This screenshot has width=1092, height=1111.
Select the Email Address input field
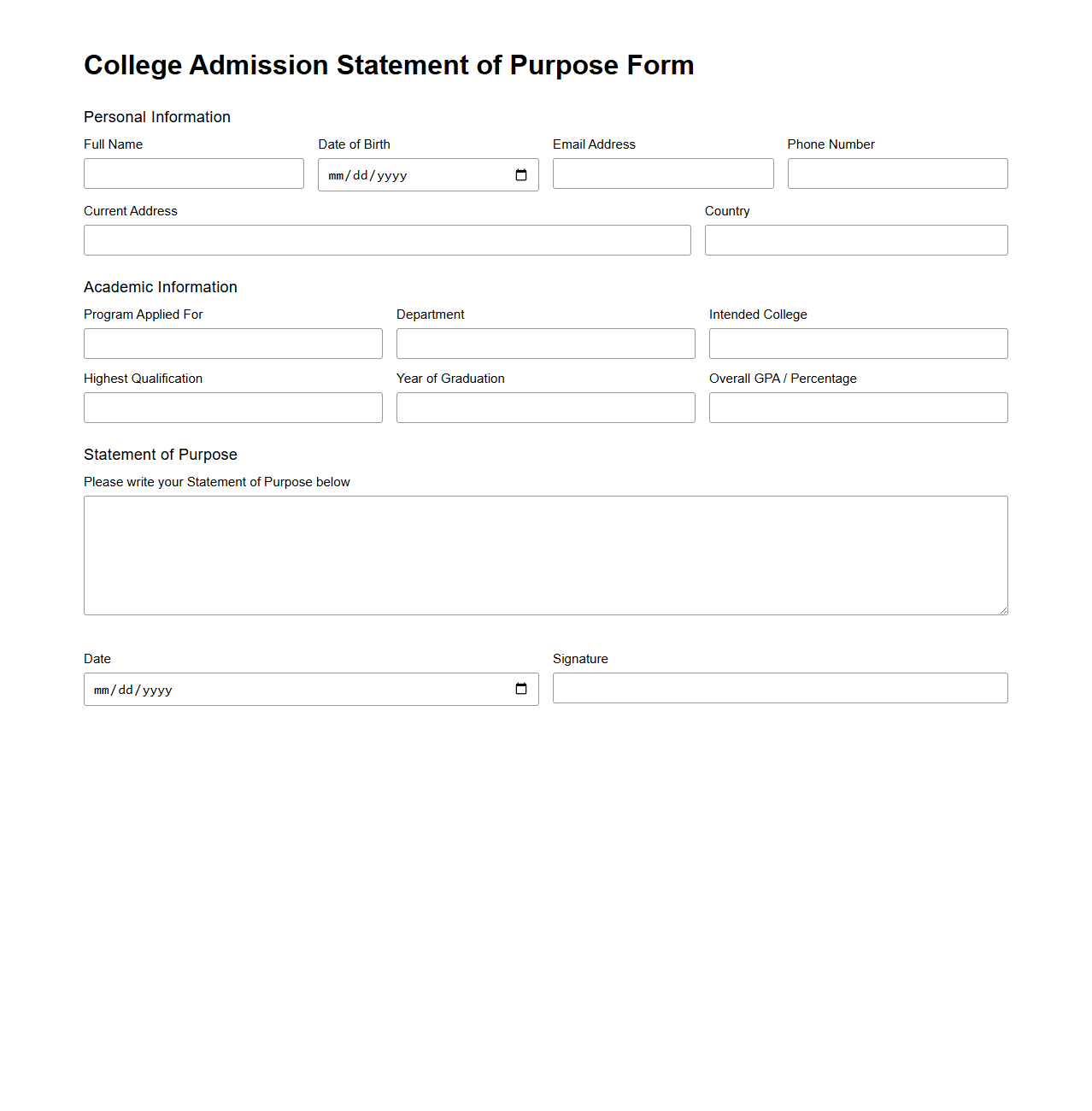tap(662, 173)
